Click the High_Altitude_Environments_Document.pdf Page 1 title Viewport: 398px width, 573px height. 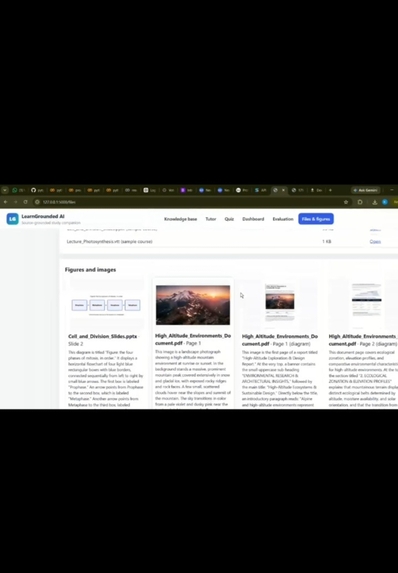pyautogui.click(x=193, y=339)
